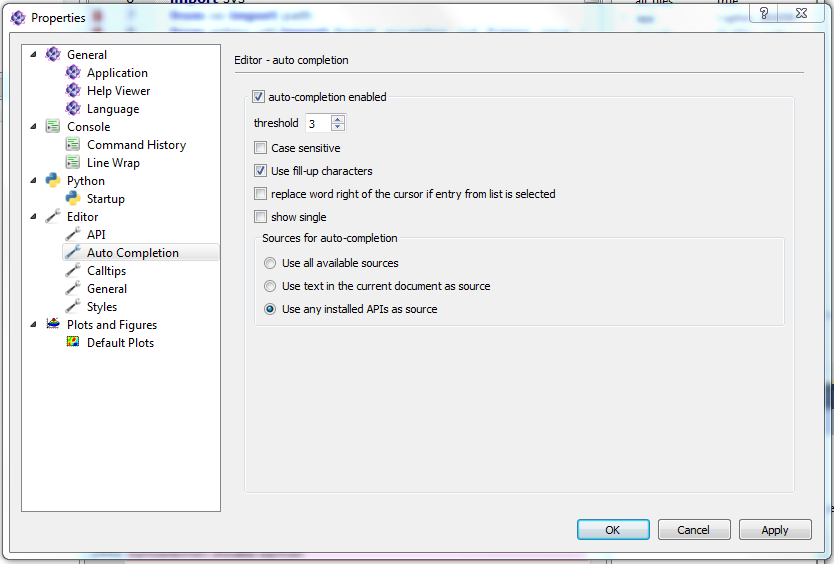Viewport: 834px width, 564px height.
Task: Click the Application item icon
Action: pos(73,72)
